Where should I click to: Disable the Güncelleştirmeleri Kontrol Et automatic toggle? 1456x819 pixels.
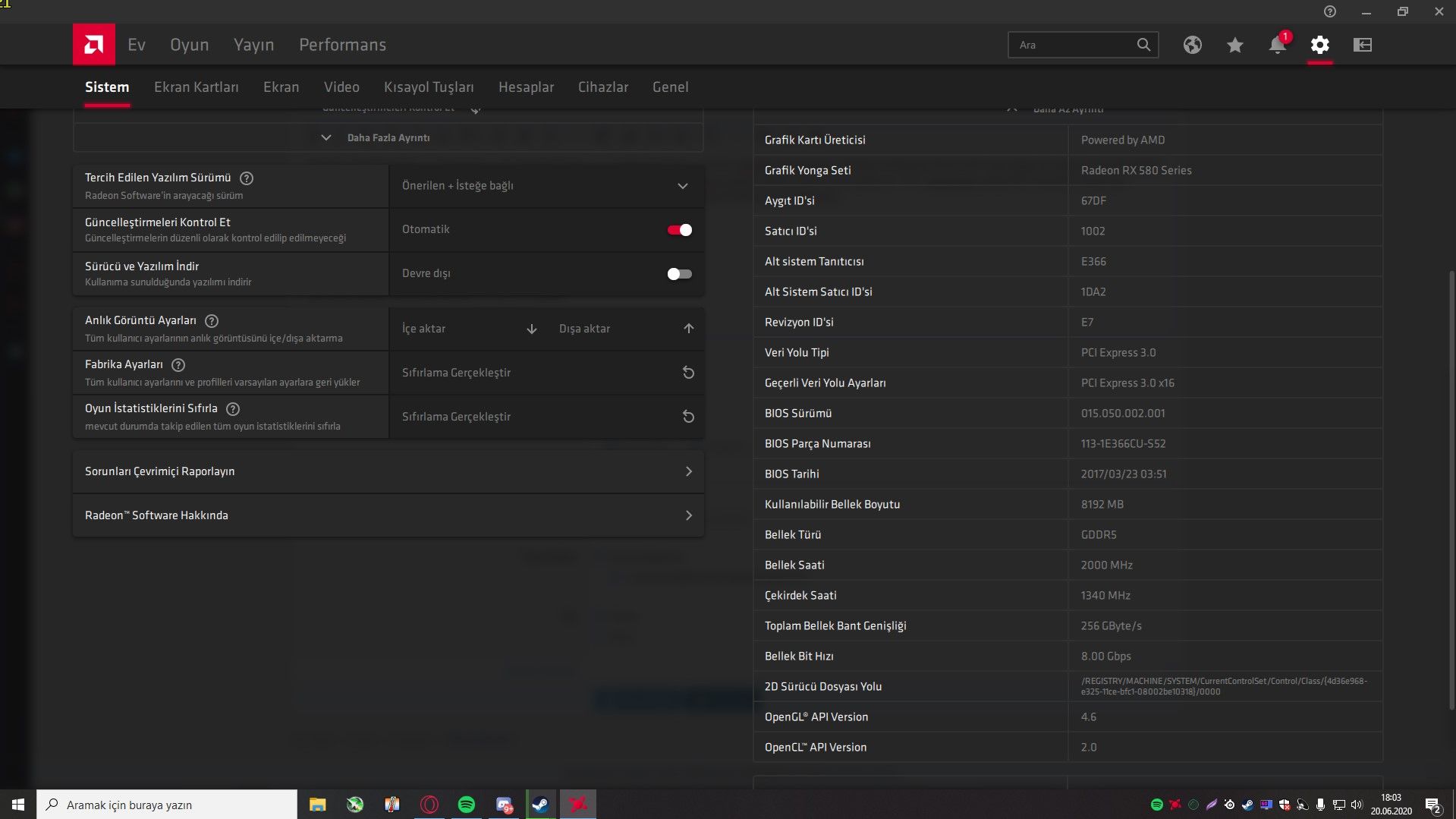tap(678, 229)
